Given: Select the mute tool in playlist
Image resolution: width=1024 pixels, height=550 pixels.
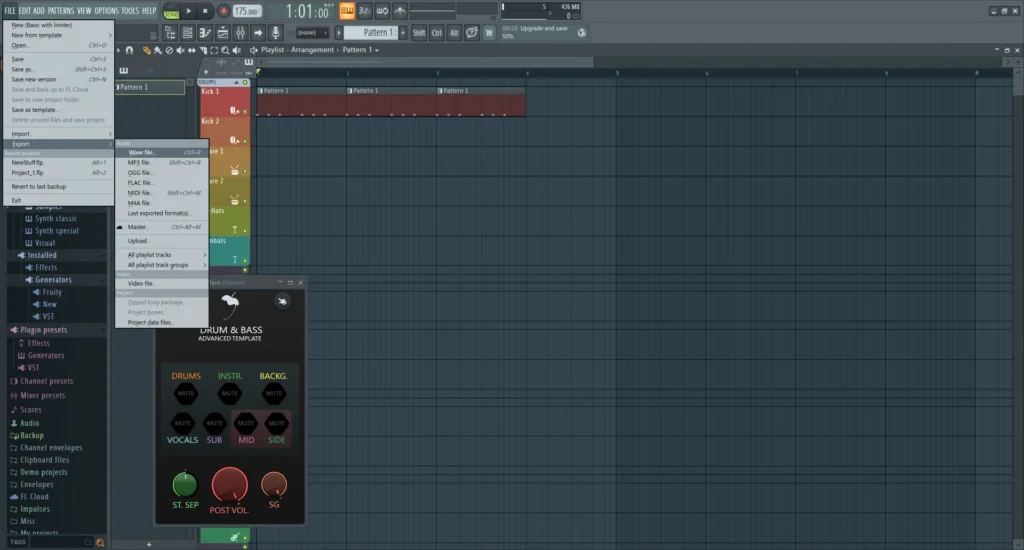Looking at the screenshot, I should (180, 50).
